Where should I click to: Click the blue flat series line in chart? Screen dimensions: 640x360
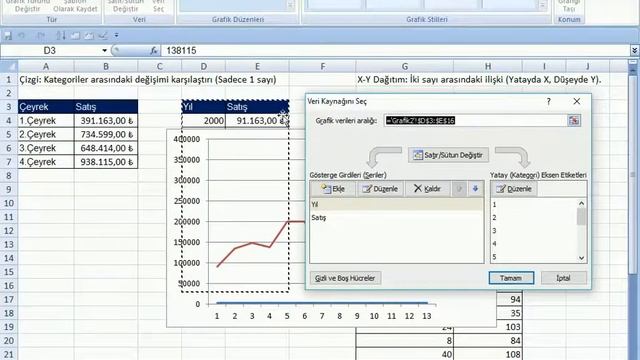[x=322, y=303]
